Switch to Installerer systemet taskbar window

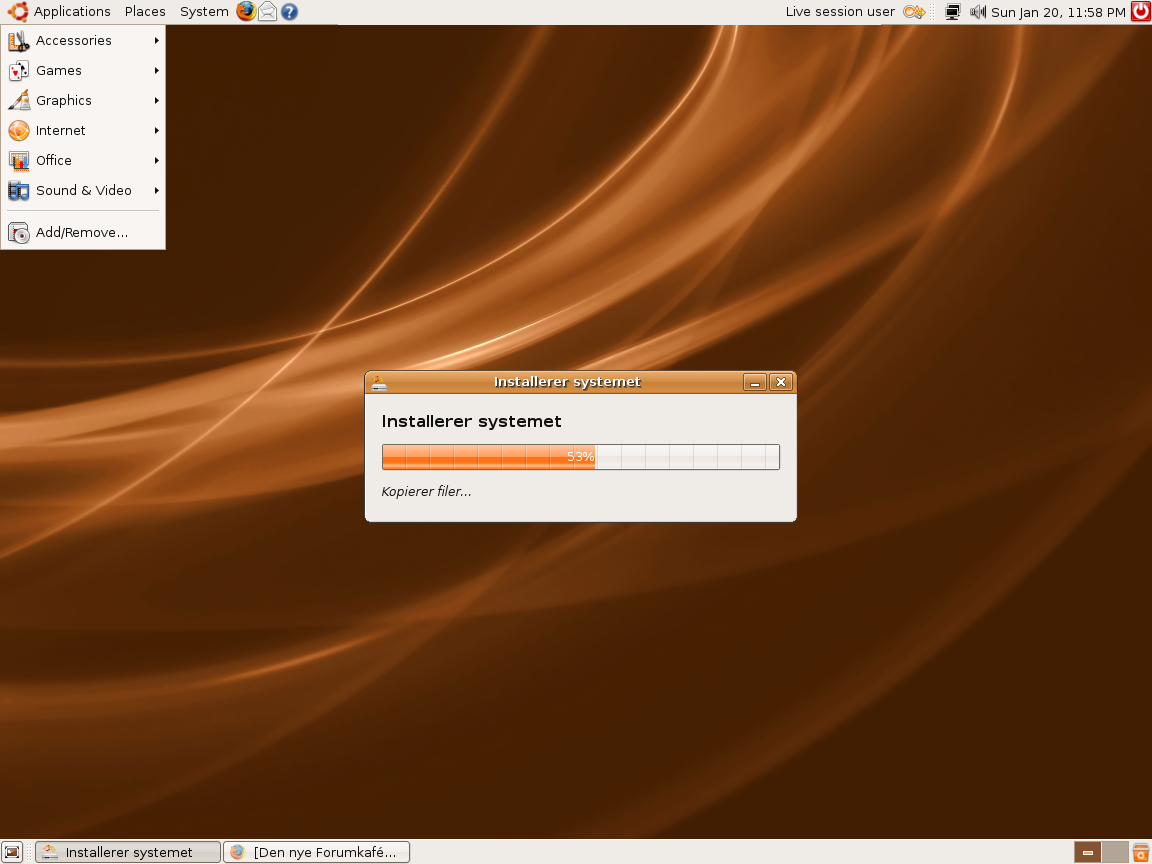(128, 852)
